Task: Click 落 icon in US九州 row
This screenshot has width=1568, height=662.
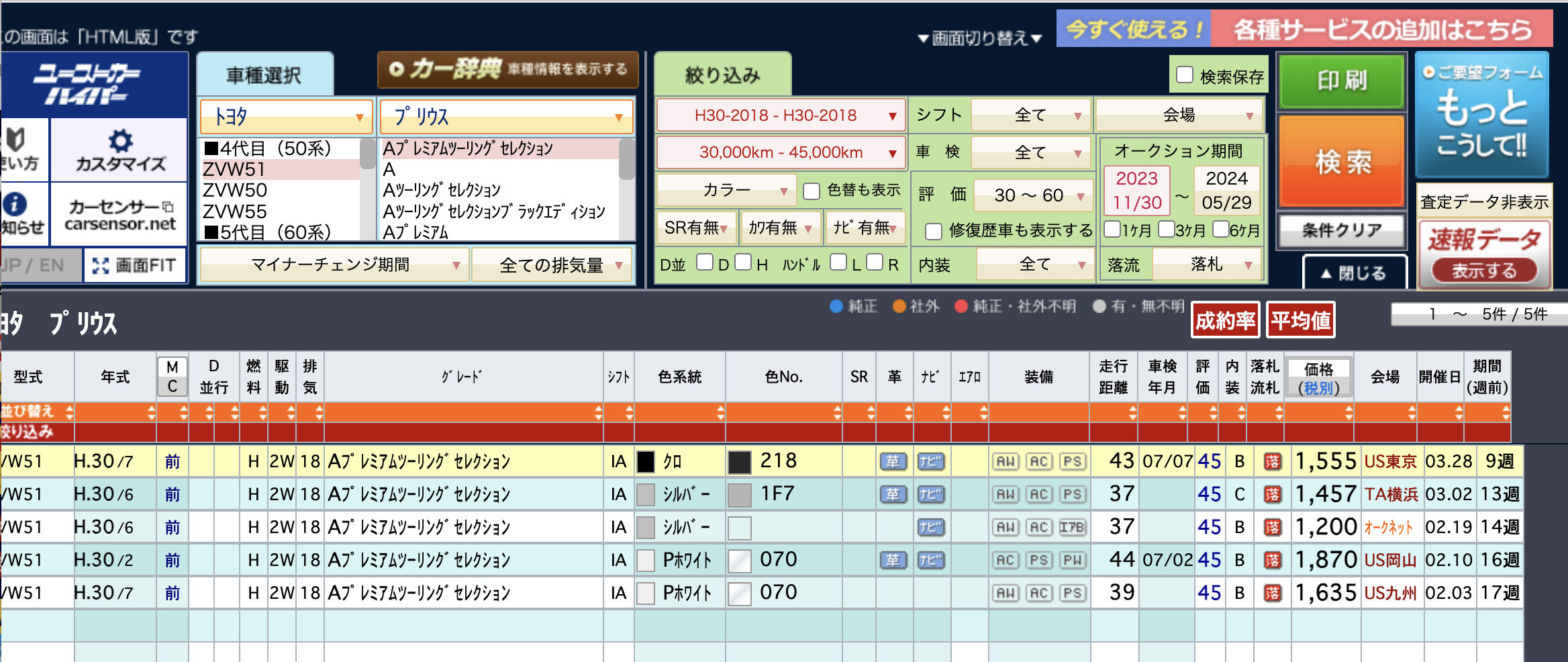Action: 1272,593
